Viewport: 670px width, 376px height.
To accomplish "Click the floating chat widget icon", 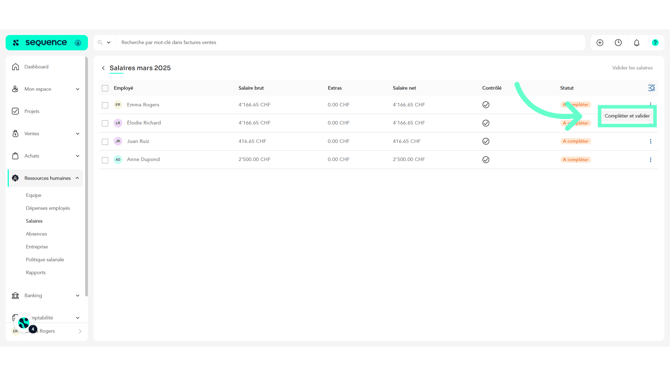I will 24,323.
